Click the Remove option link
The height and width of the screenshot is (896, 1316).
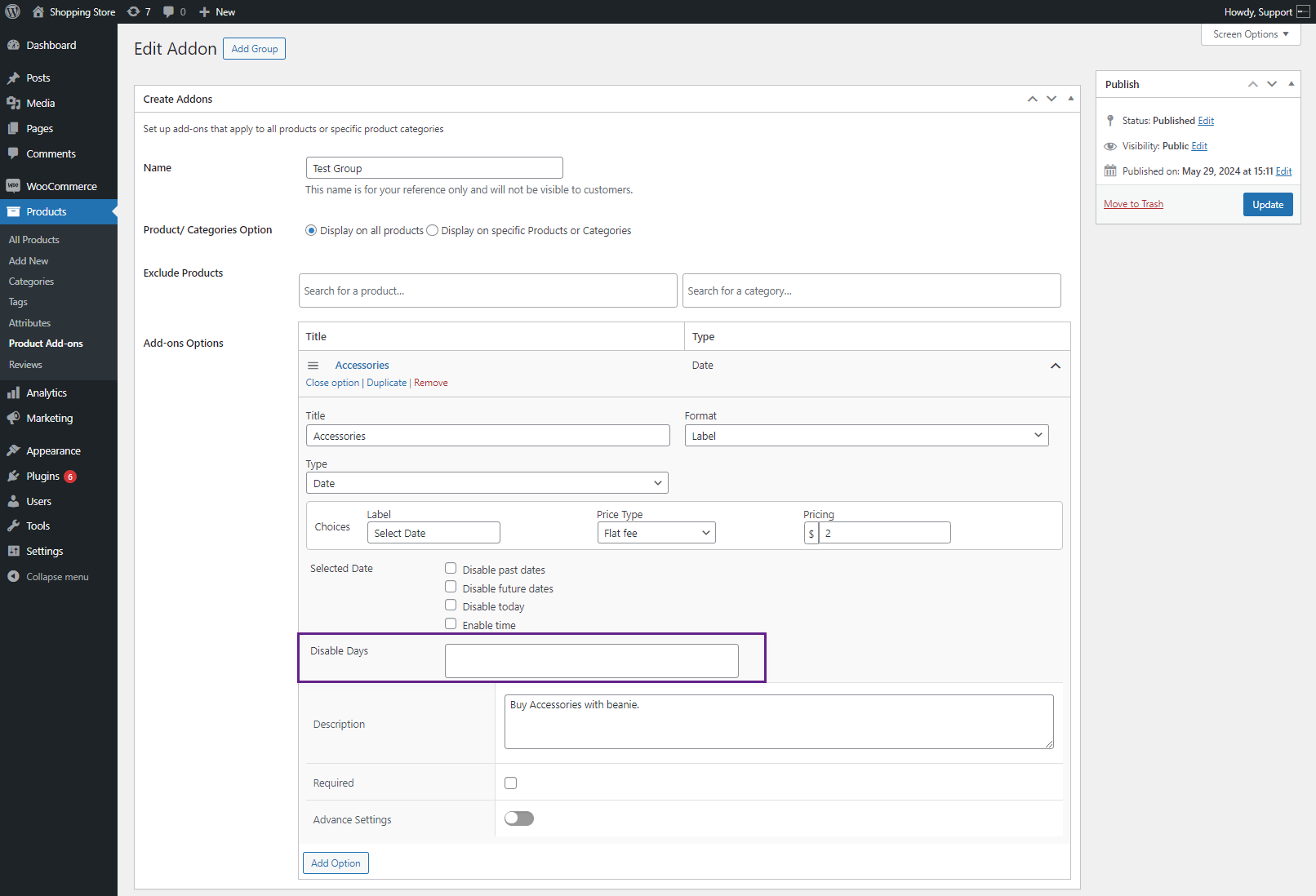[x=431, y=383]
